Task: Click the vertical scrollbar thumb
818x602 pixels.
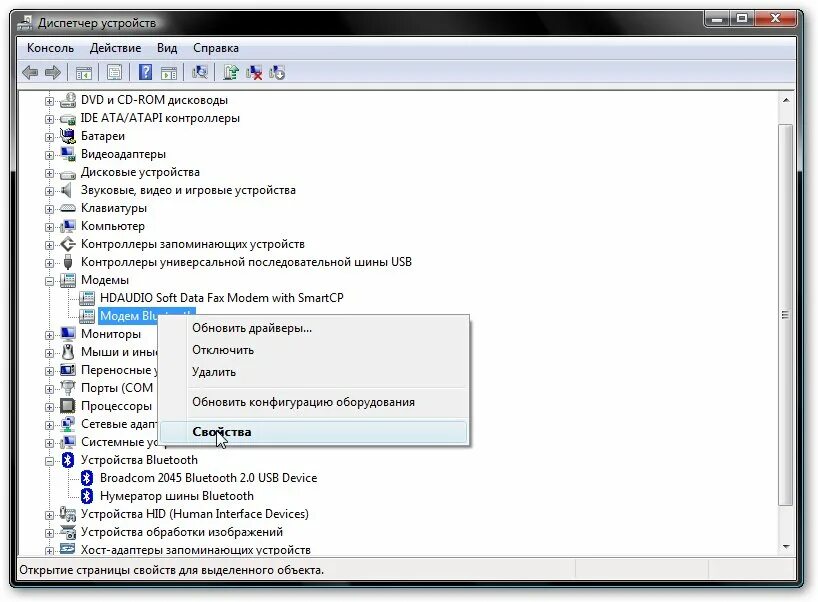Action: pyautogui.click(x=786, y=315)
